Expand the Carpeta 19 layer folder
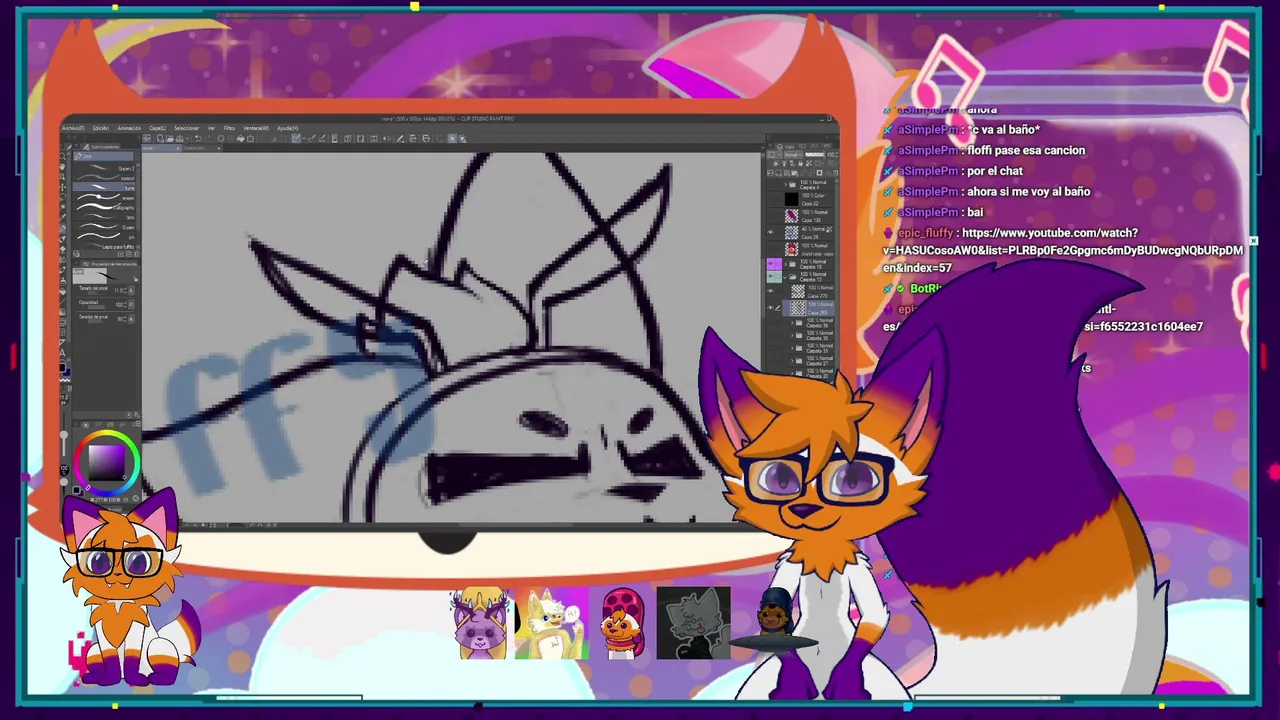 coord(786,264)
